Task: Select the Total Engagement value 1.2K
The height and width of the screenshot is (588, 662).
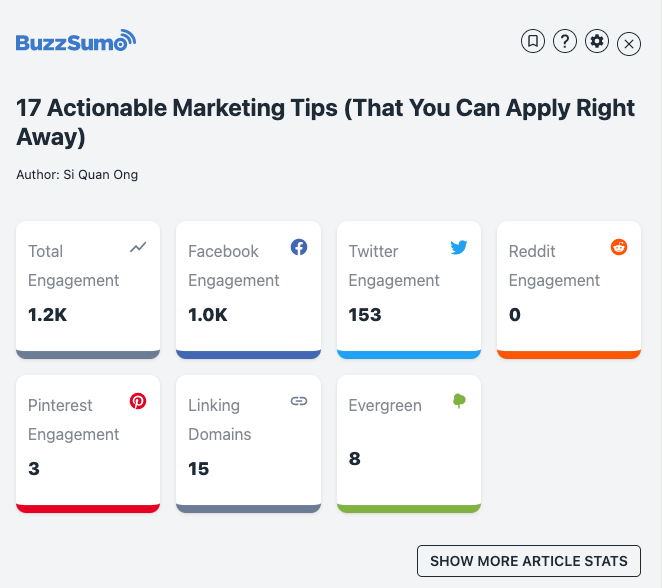Action: 48,315
